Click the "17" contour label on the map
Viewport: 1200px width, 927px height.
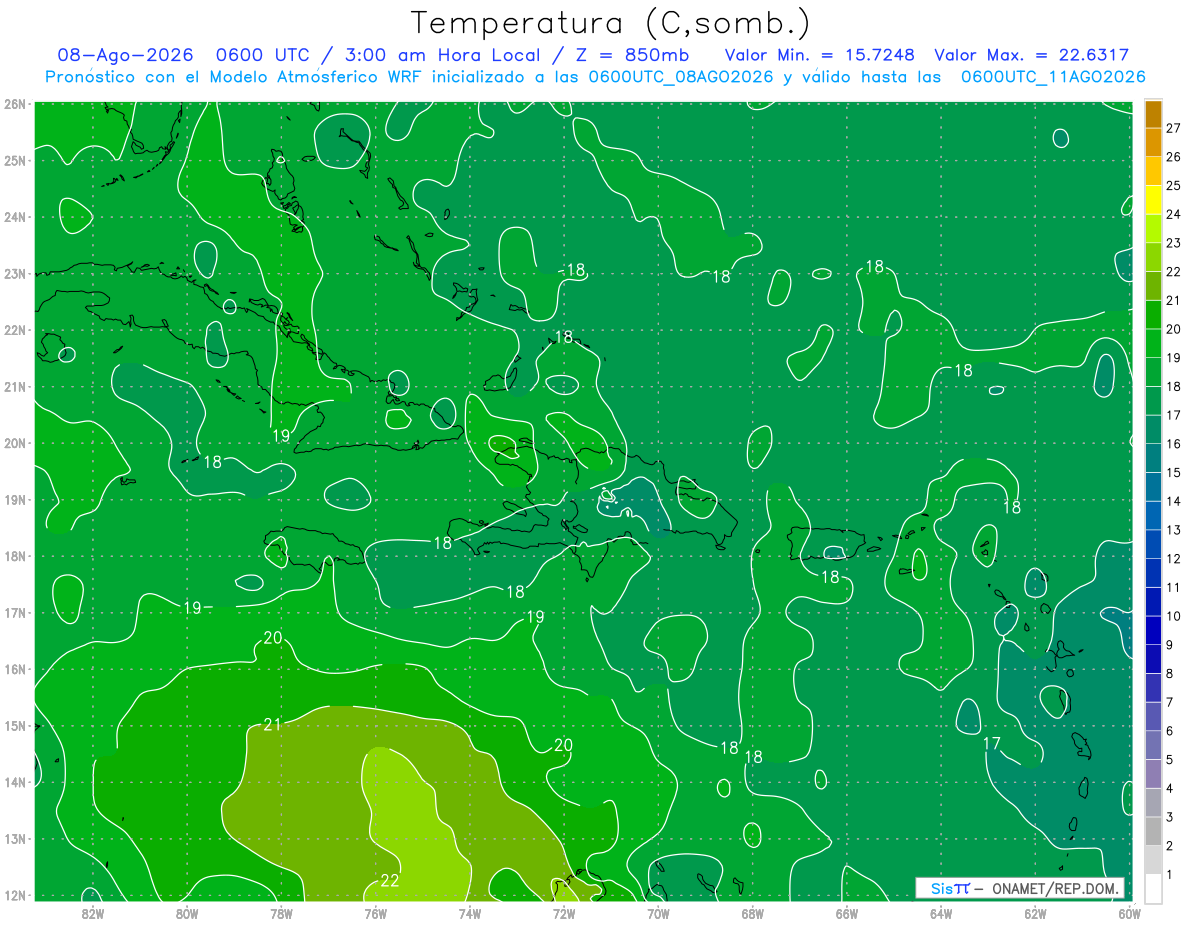click(x=992, y=743)
